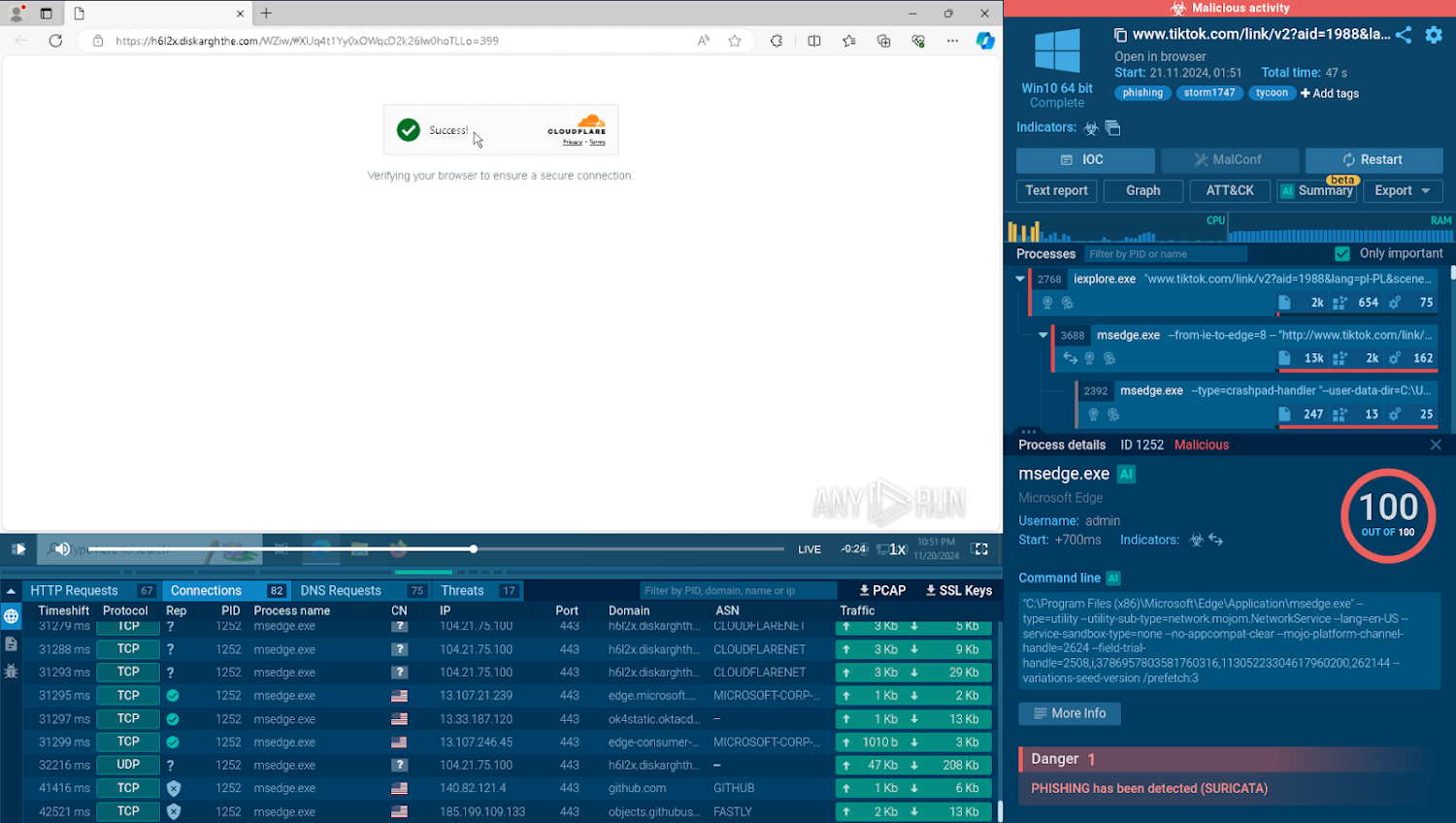Viewport: 1456px width, 823px height.
Task: Toggle the Only important checkbox
Action: pyautogui.click(x=1342, y=254)
